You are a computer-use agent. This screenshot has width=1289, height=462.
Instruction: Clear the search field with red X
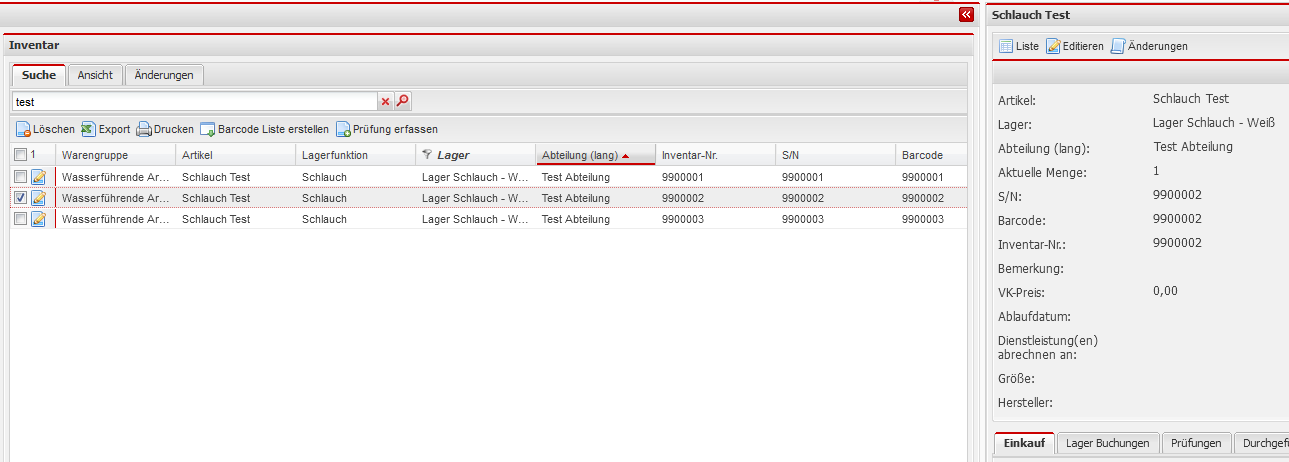pos(385,101)
